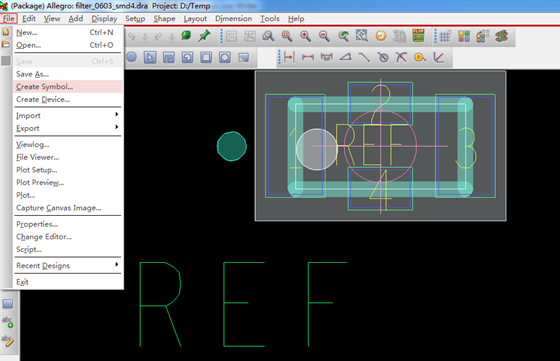Click the colored dots palette icon

click(482, 36)
